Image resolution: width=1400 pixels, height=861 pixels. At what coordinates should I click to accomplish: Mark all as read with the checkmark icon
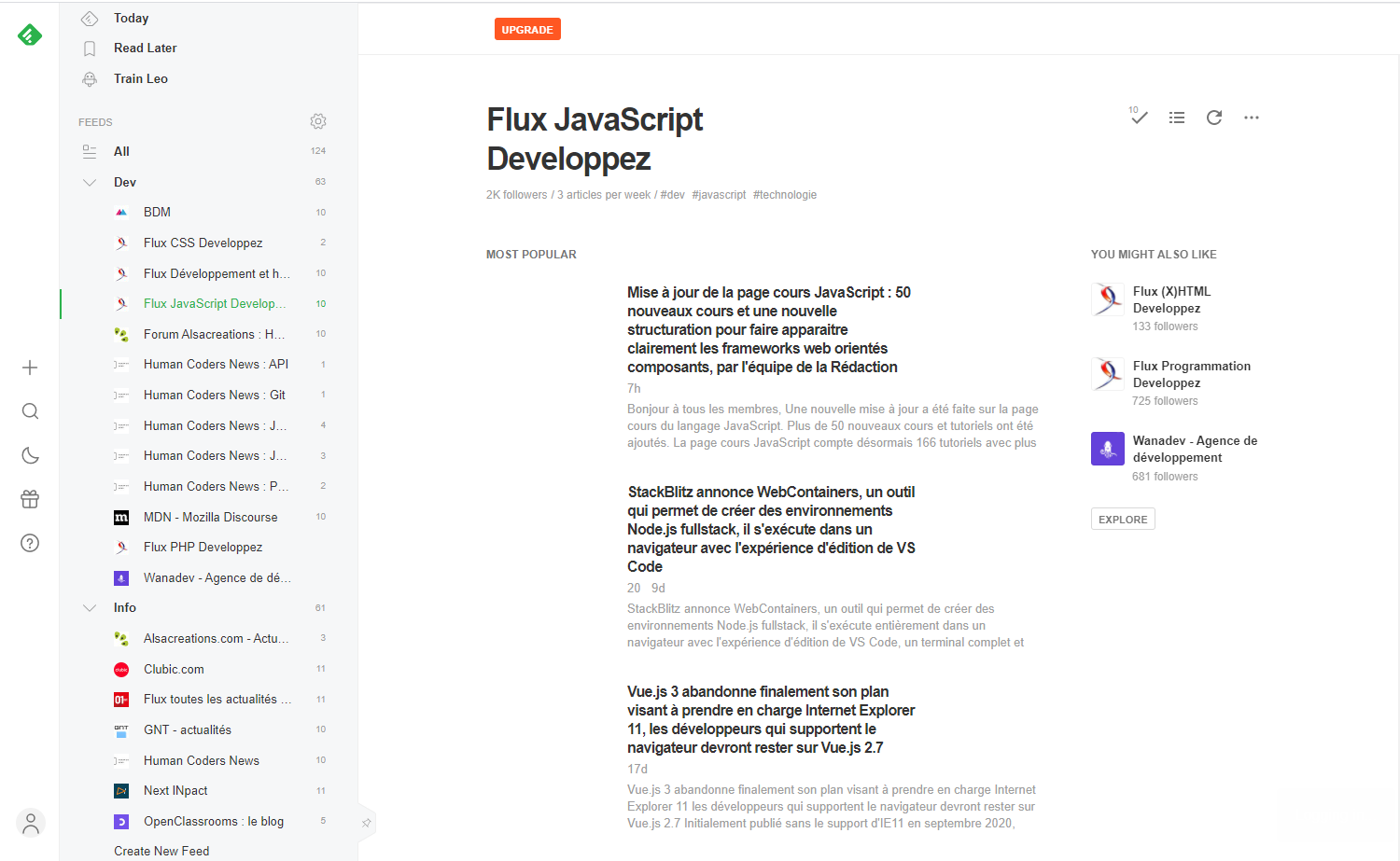(1139, 117)
